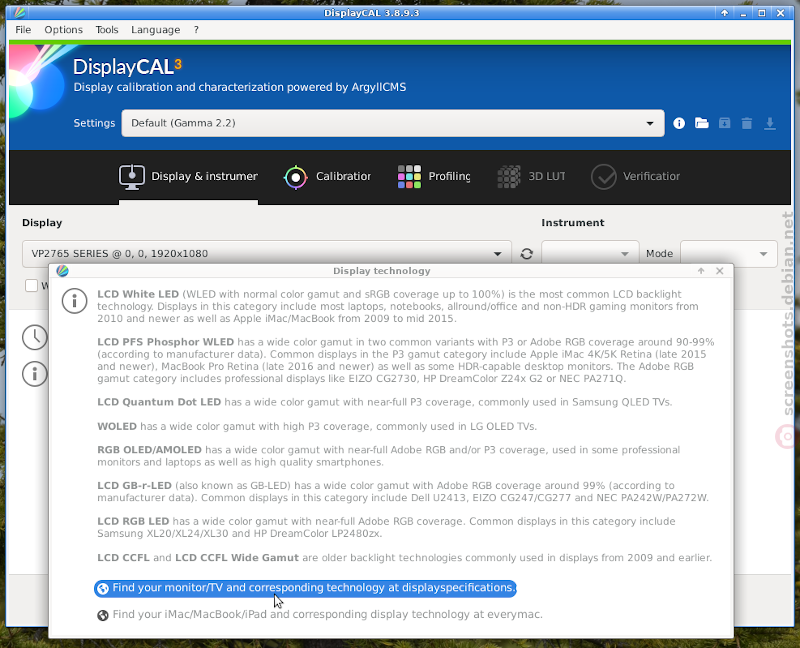This screenshot has height=648, width=800.
Task: Open the displayspecifications monitor/TV link
Action: tap(305, 588)
